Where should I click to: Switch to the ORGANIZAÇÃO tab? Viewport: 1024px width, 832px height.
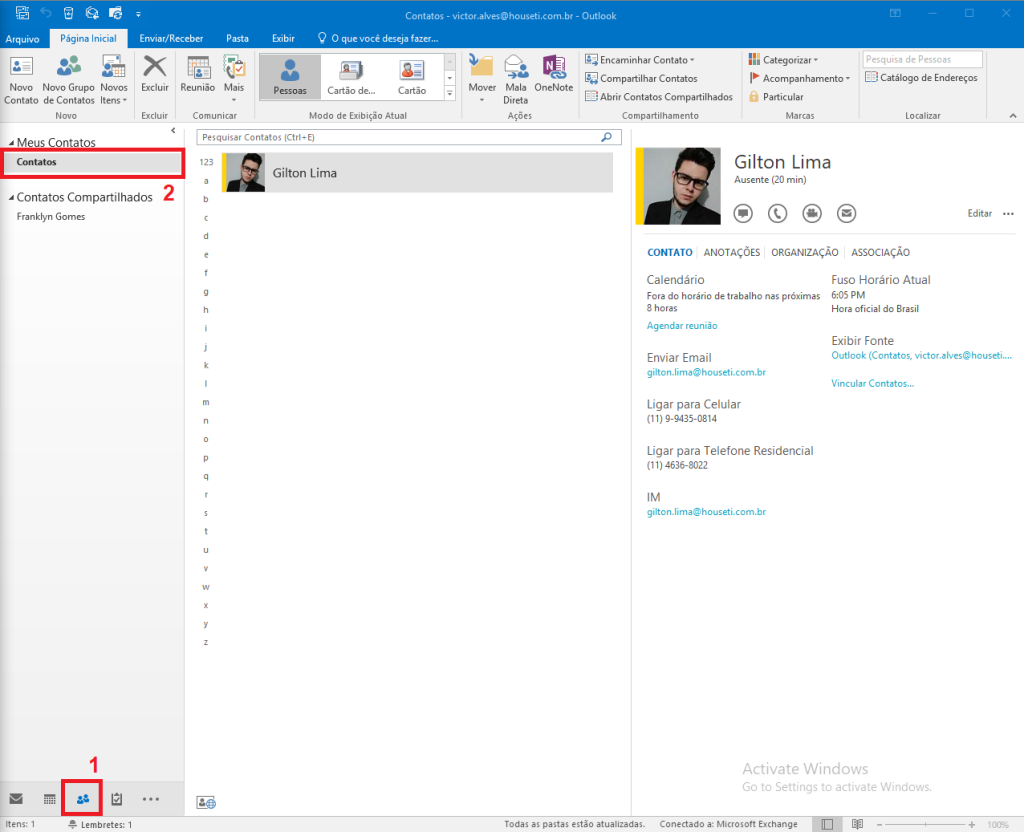click(x=805, y=253)
